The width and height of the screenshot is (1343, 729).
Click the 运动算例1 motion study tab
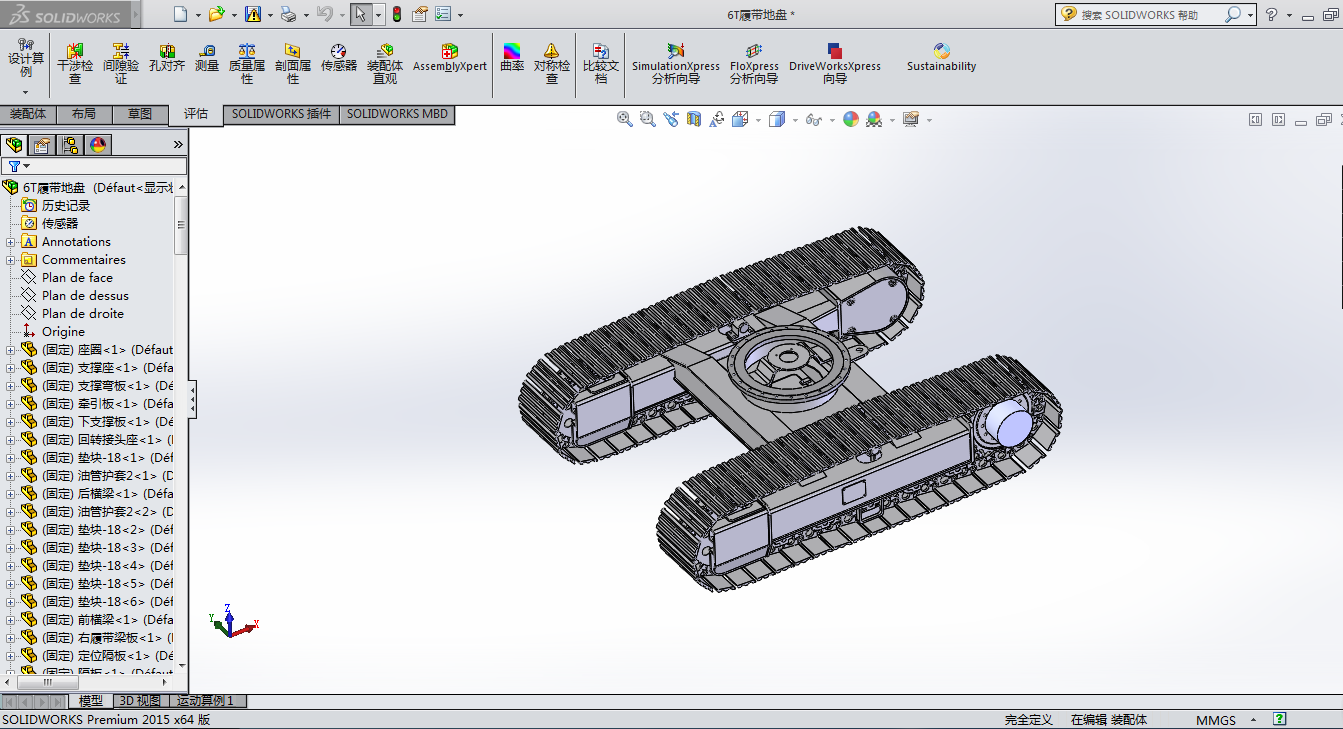point(205,701)
